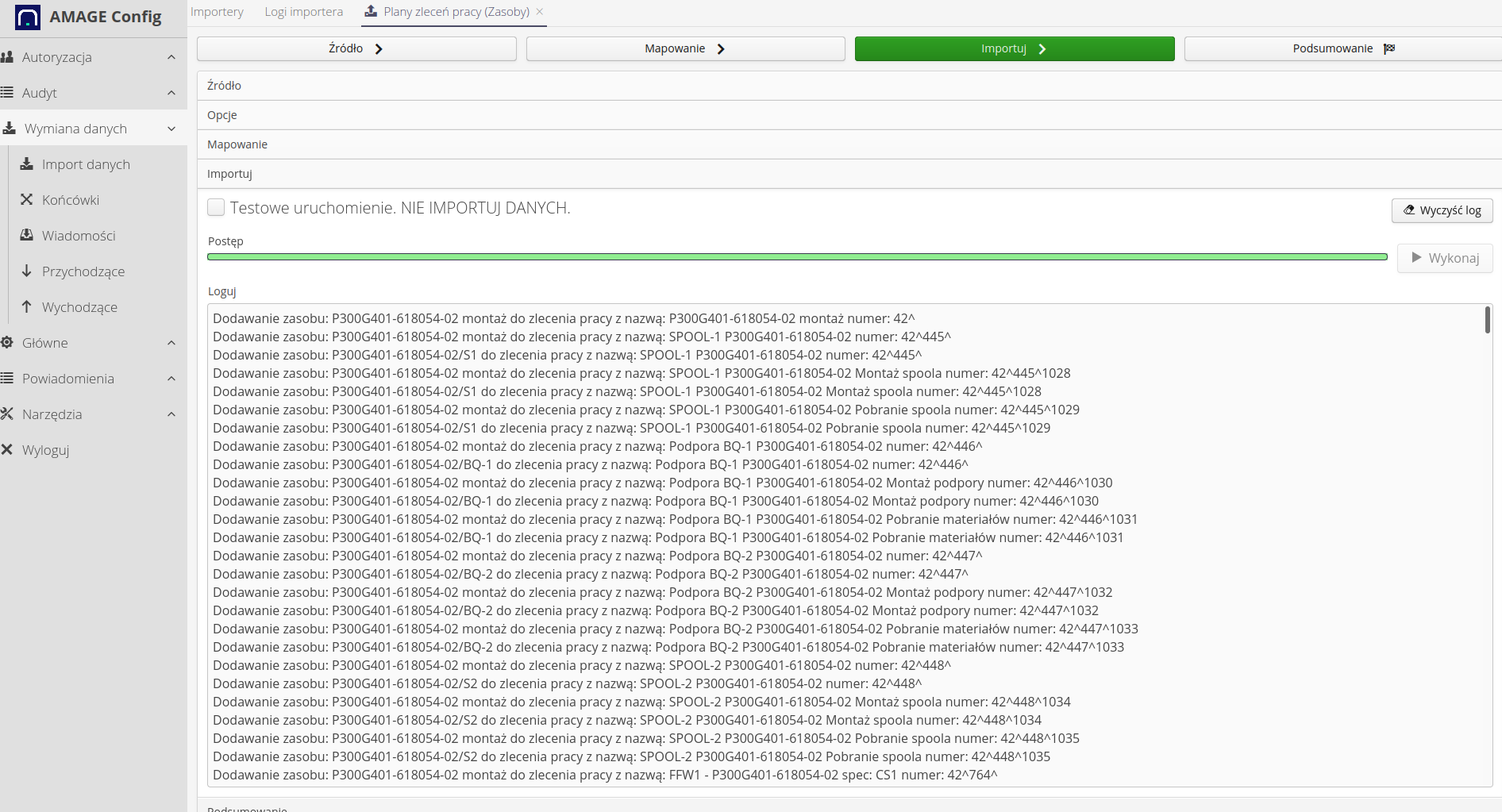Click the Wiadomości inbox icon

[x=27, y=236]
